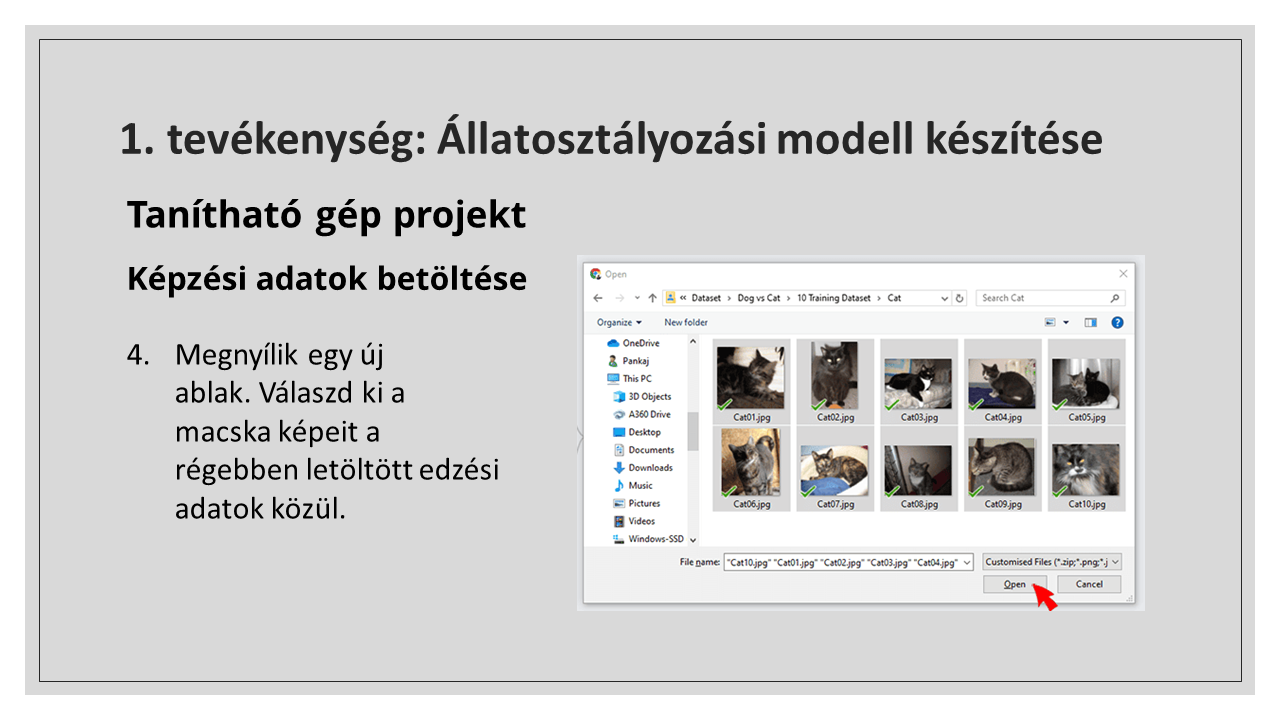
Task: Expand the Organize dropdown menu
Action: point(620,322)
